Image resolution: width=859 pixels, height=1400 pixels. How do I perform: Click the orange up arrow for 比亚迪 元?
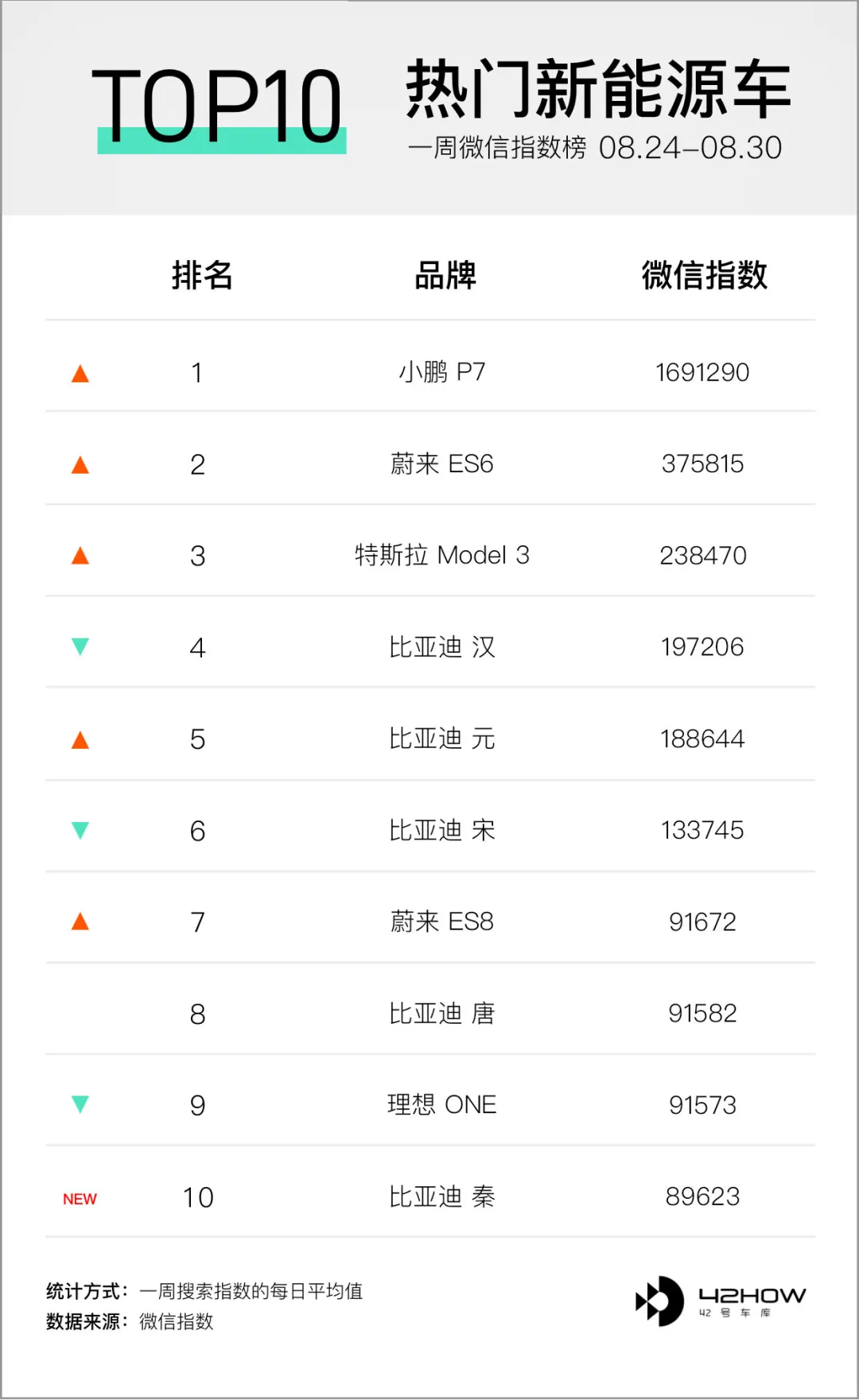pyautogui.click(x=80, y=740)
